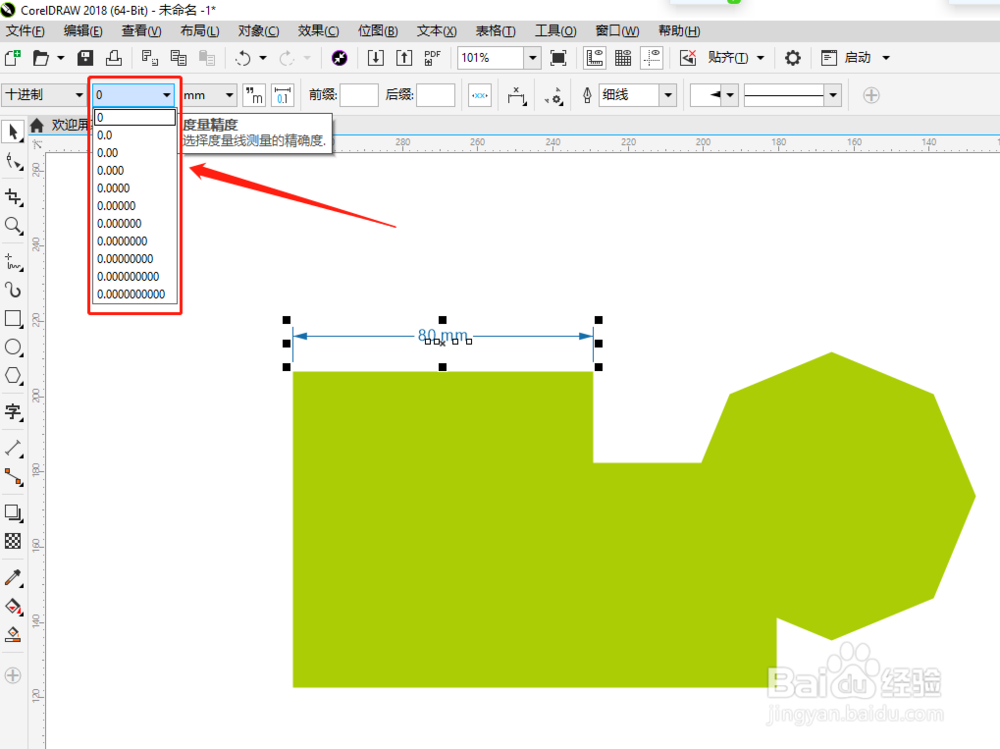Viewport: 1000px width, 749px height.
Task: Select the Shape edit tool
Action: click(13, 161)
